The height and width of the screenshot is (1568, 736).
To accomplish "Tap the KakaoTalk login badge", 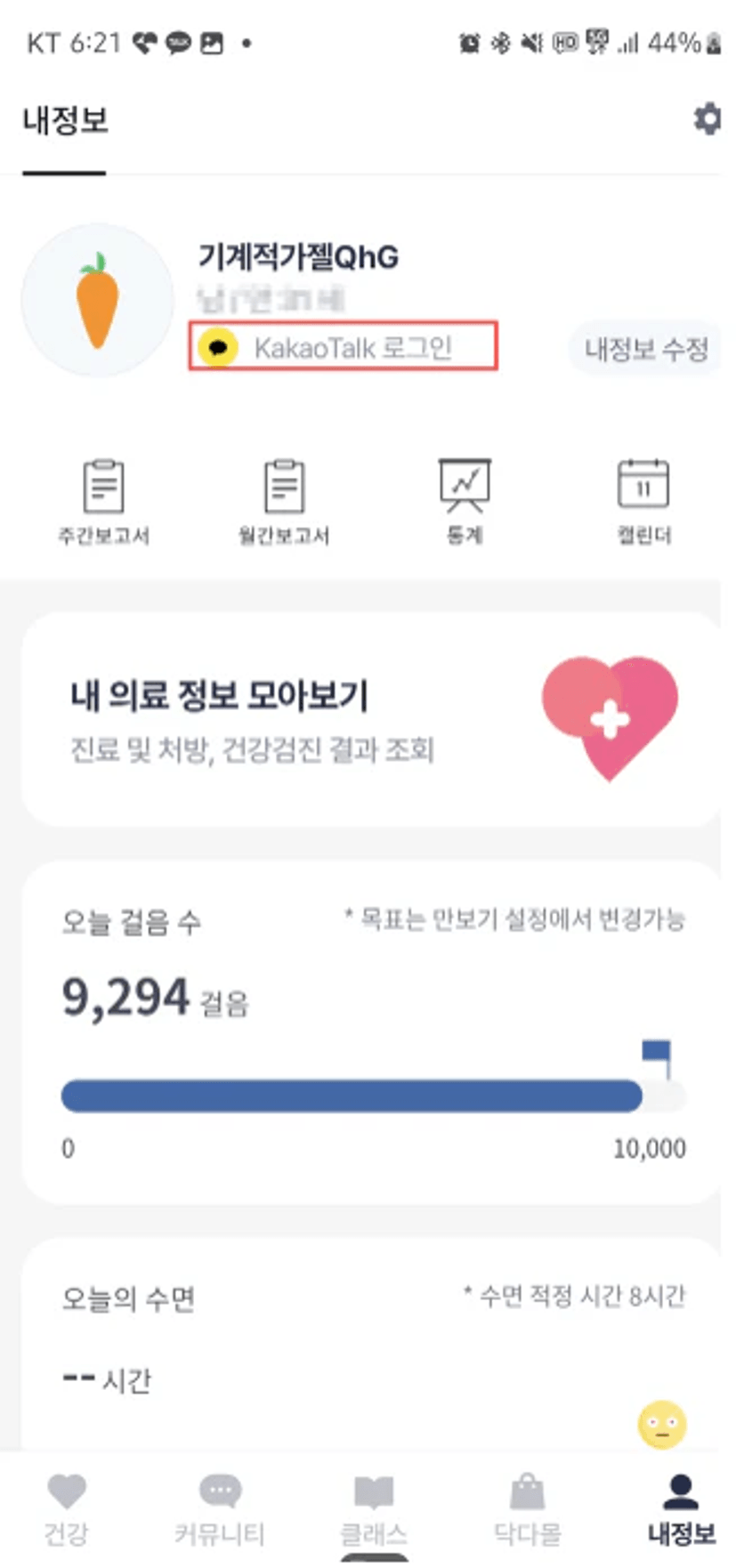I will click(x=343, y=347).
